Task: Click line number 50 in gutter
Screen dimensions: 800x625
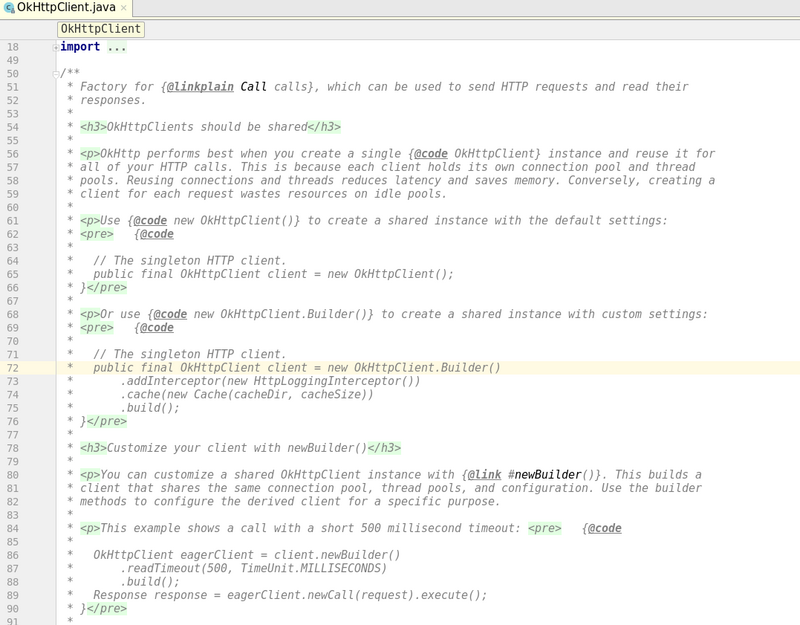Action: [x=13, y=74]
